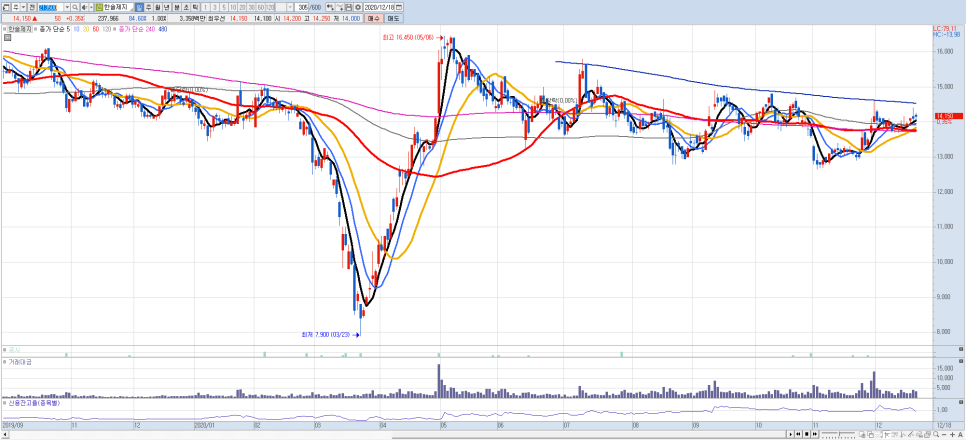Click the 매수 buy button
The image size is (966, 440).
373,18
